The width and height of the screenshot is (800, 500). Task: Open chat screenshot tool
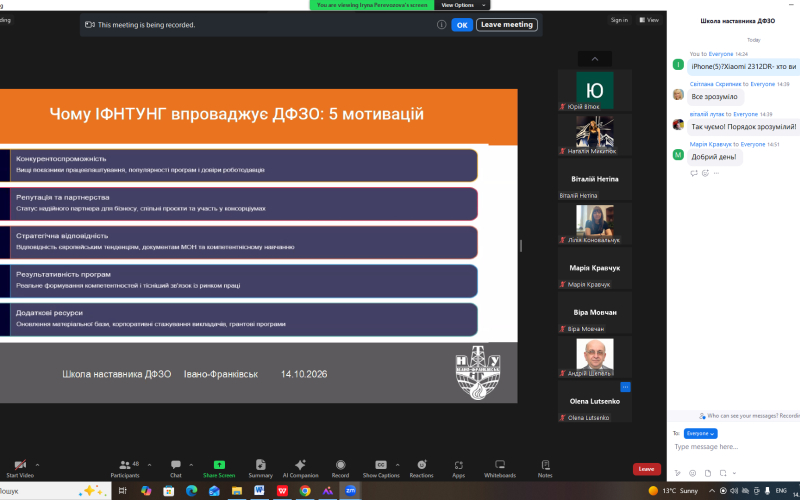(x=722, y=473)
